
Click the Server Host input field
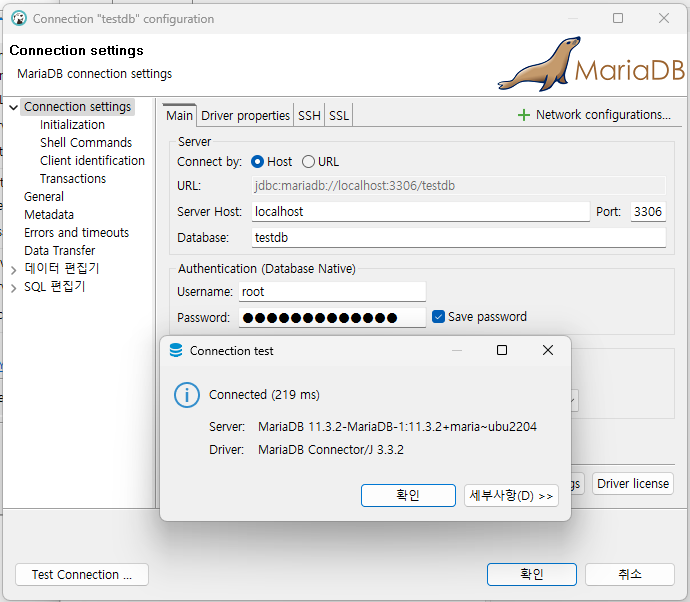(x=421, y=212)
